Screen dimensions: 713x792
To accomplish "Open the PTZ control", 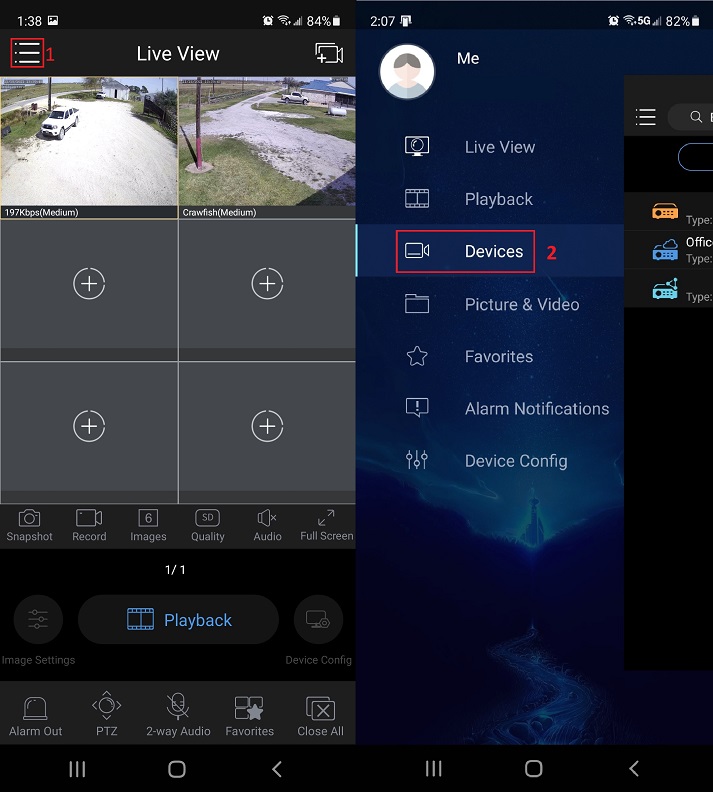I will click(107, 715).
